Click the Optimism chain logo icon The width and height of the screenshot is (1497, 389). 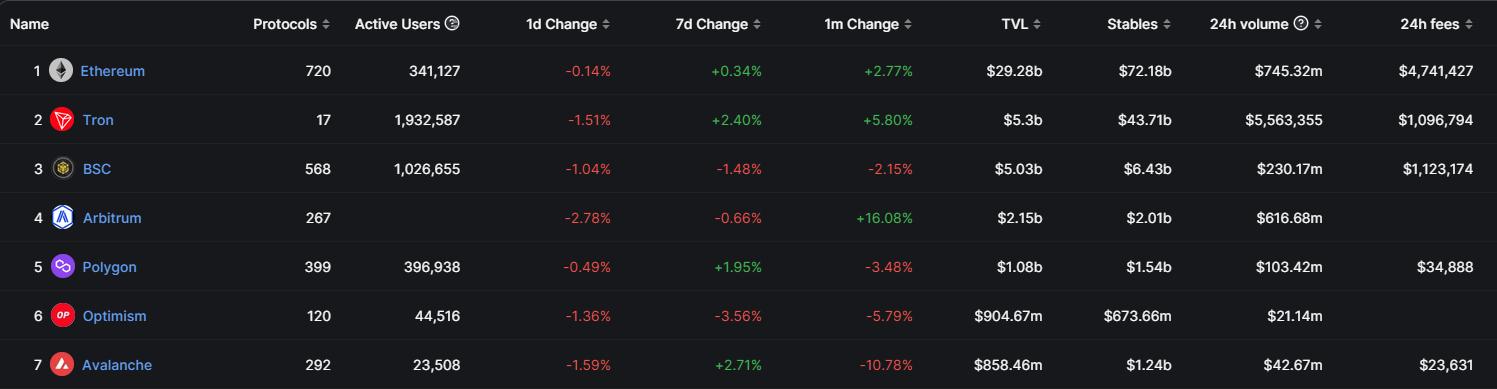click(x=62, y=316)
